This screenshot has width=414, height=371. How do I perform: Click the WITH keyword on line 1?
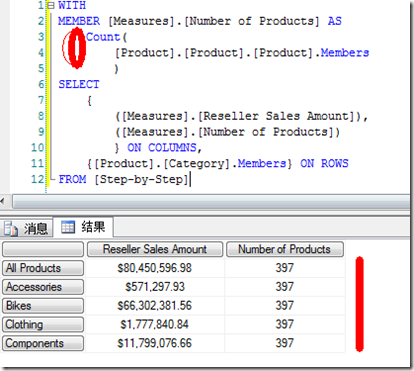72,5
